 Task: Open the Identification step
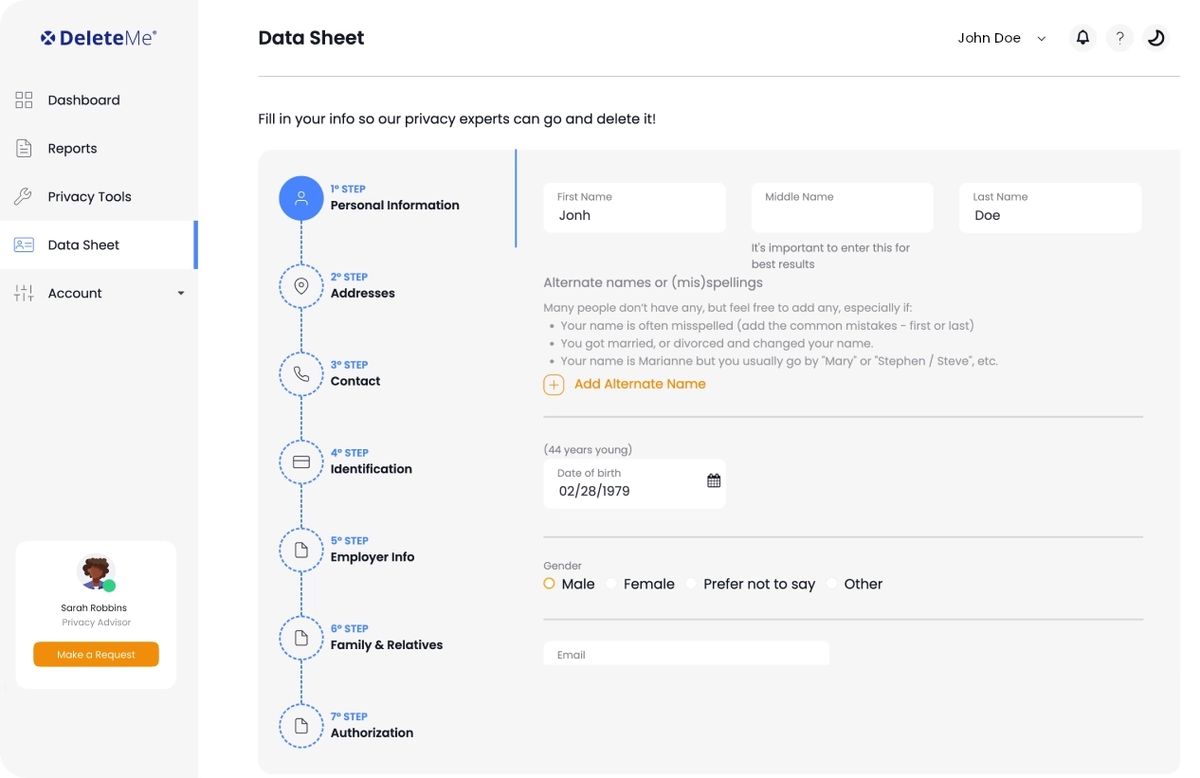tap(301, 461)
